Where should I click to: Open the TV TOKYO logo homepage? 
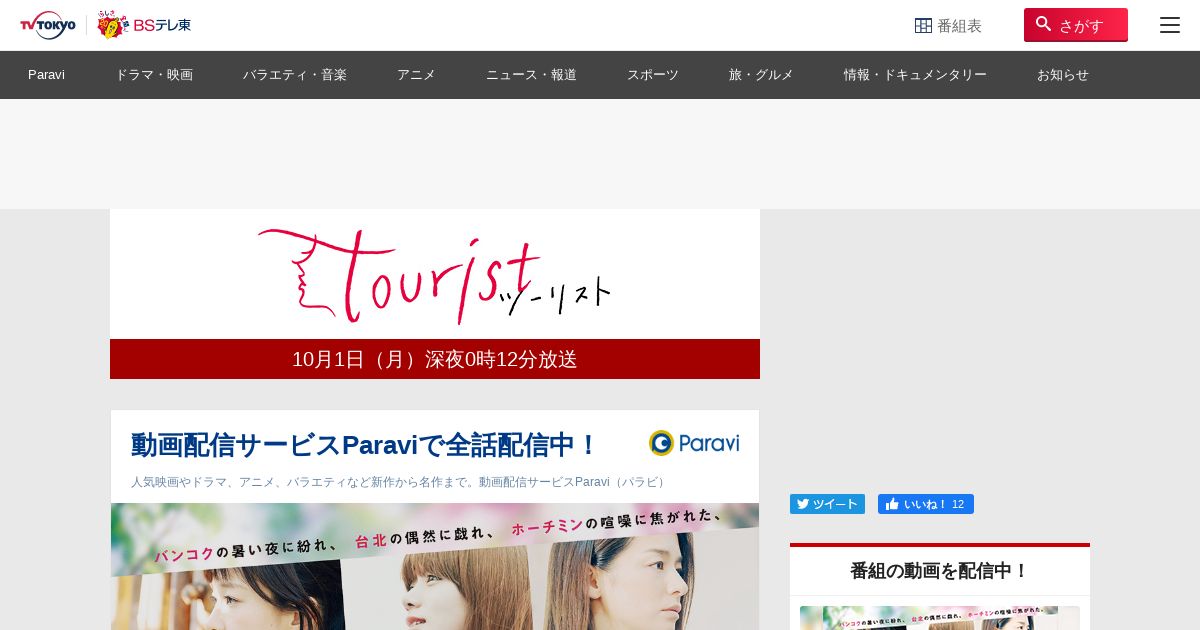[x=47, y=25]
